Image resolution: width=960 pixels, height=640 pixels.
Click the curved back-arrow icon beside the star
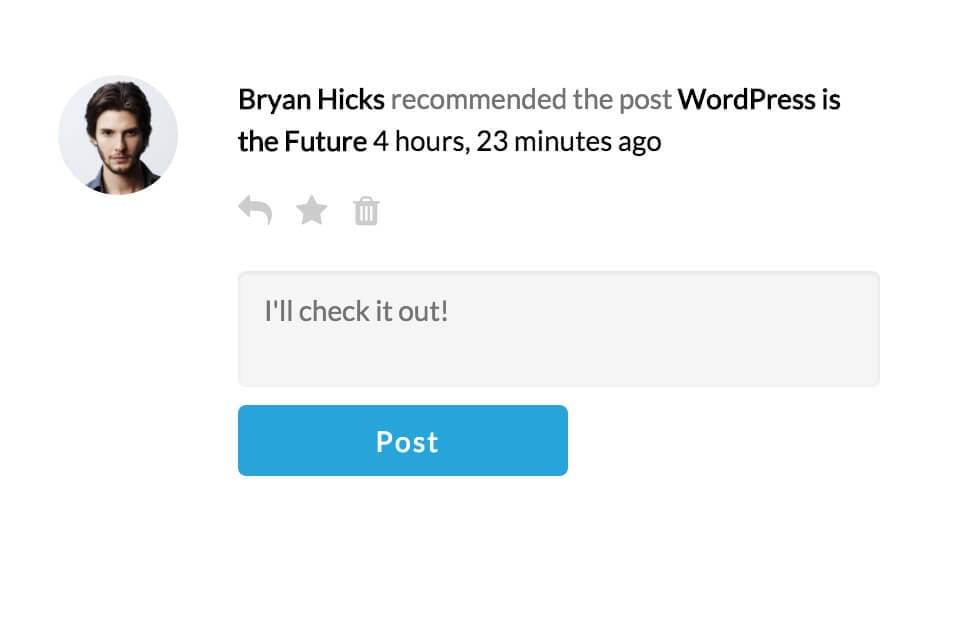(255, 210)
